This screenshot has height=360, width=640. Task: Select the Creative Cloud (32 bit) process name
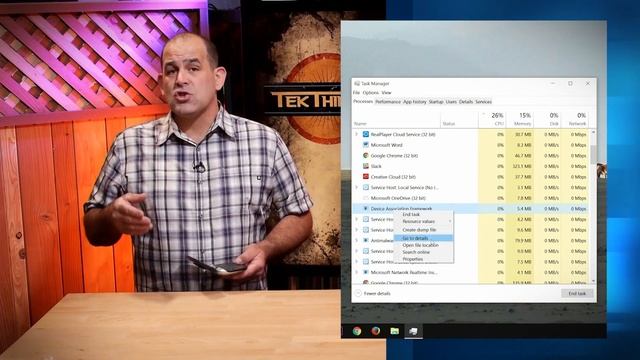pos(393,177)
